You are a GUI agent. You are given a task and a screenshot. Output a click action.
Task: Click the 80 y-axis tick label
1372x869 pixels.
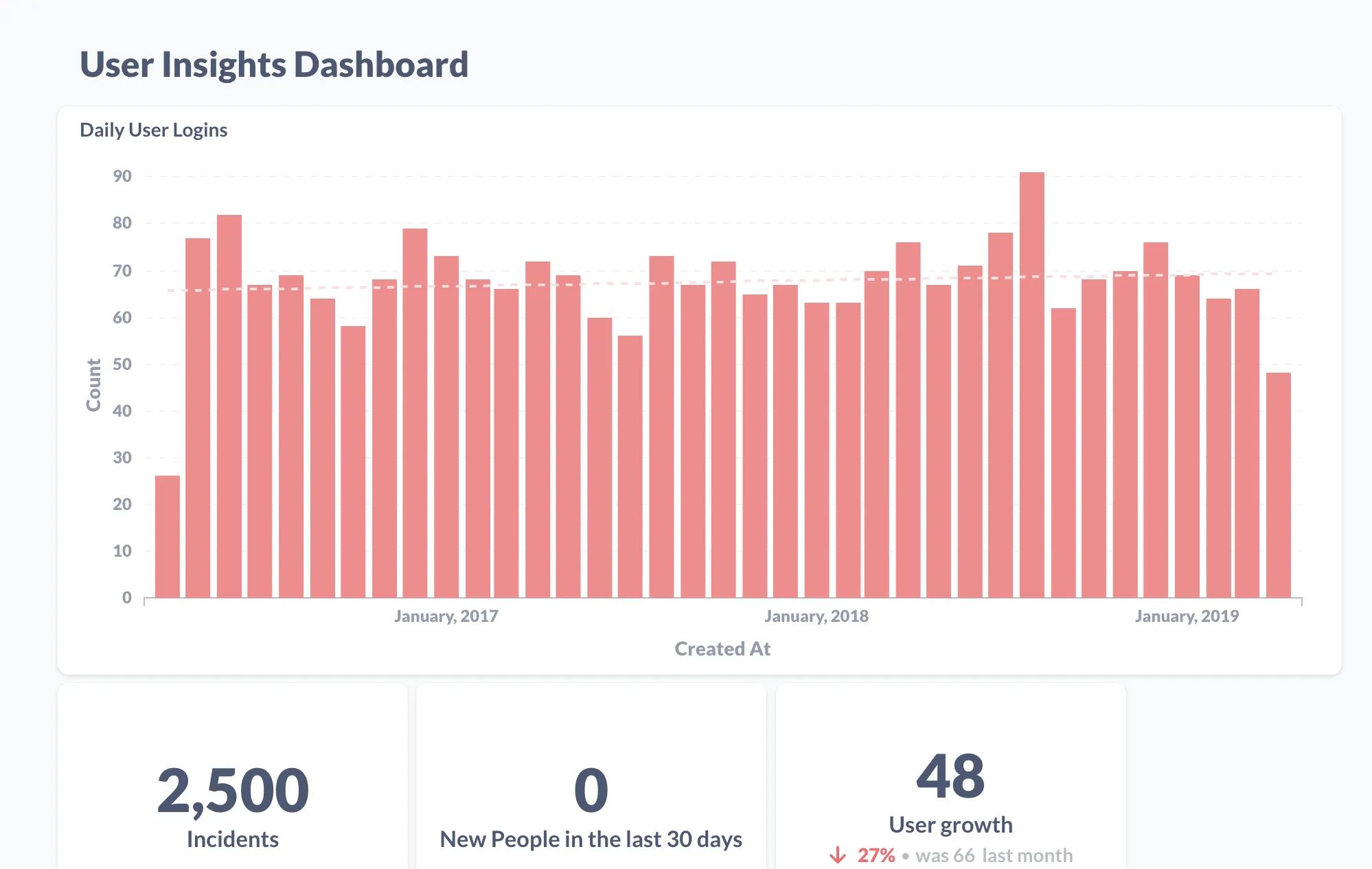[122, 223]
